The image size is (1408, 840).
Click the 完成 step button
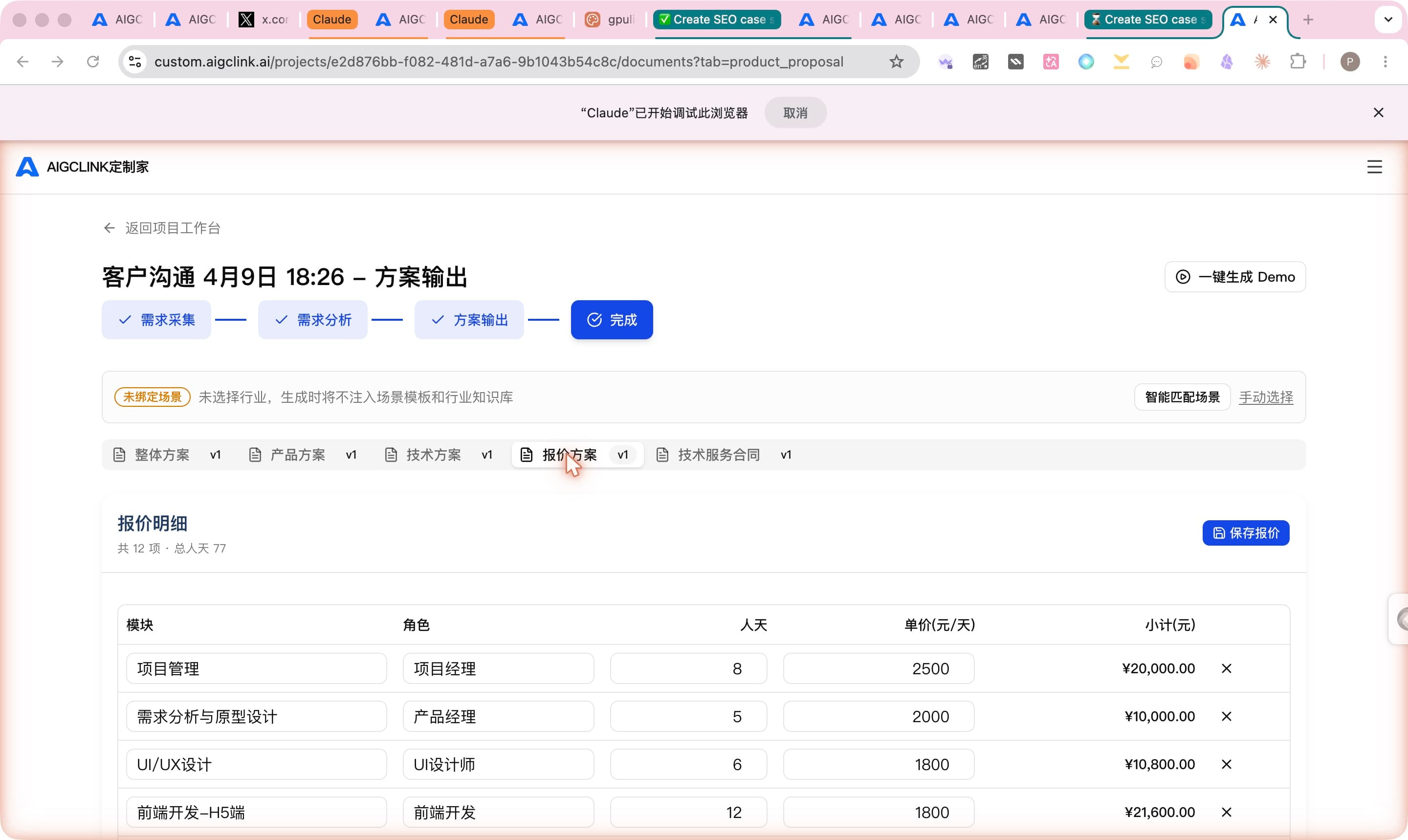click(x=612, y=320)
